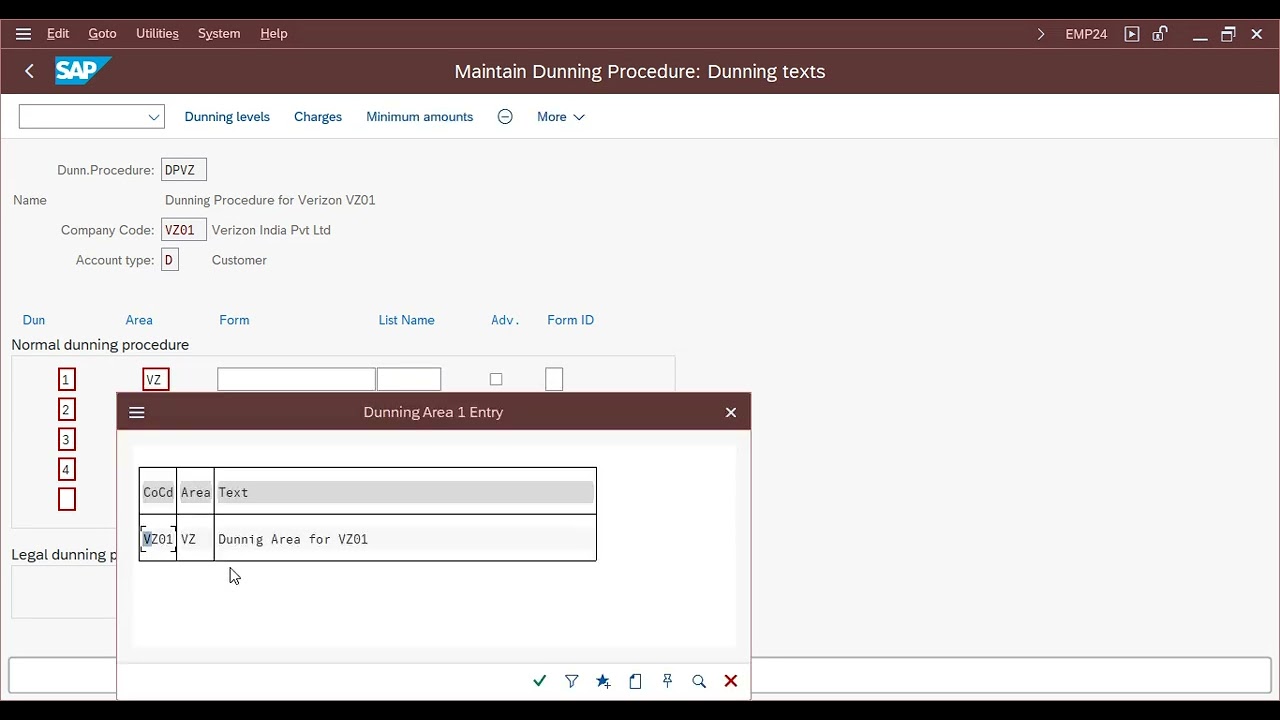Open the SAP hamburger main menu
The height and width of the screenshot is (720, 1280).
point(23,34)
